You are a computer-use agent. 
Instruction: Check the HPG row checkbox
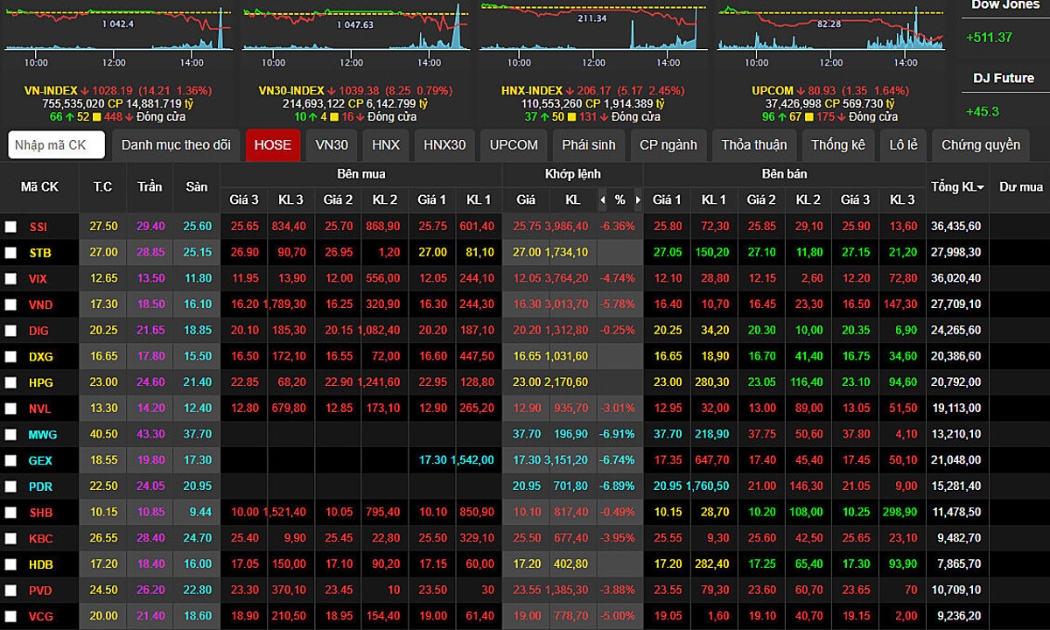point(11,383)
